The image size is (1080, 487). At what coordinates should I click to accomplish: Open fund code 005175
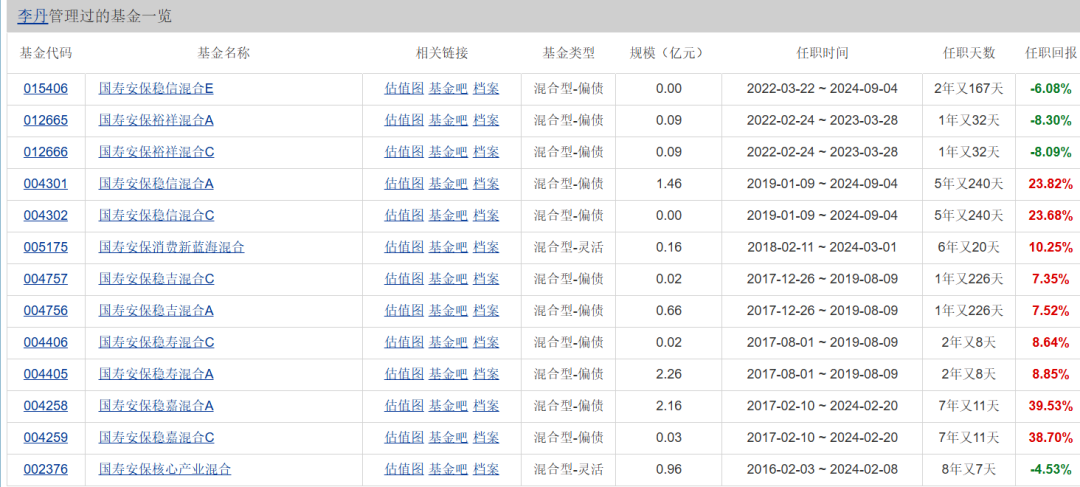(45, 247)
